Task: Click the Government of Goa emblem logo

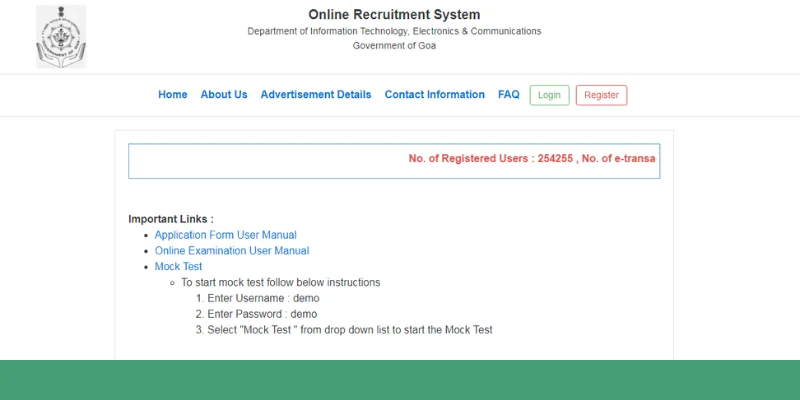Action: [x=61, y=36]
